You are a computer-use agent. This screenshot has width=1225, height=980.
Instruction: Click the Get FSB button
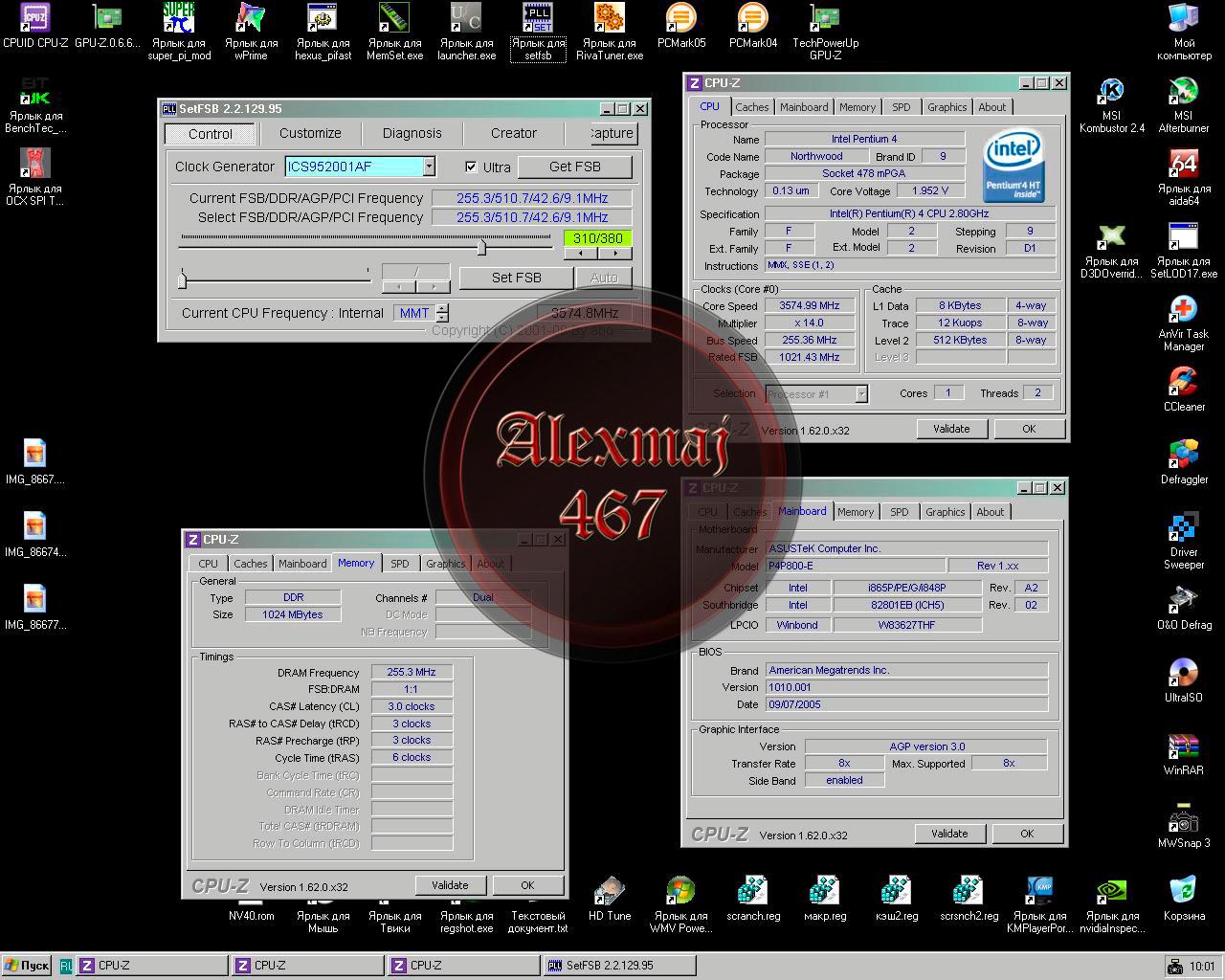[x=575, y=167]
